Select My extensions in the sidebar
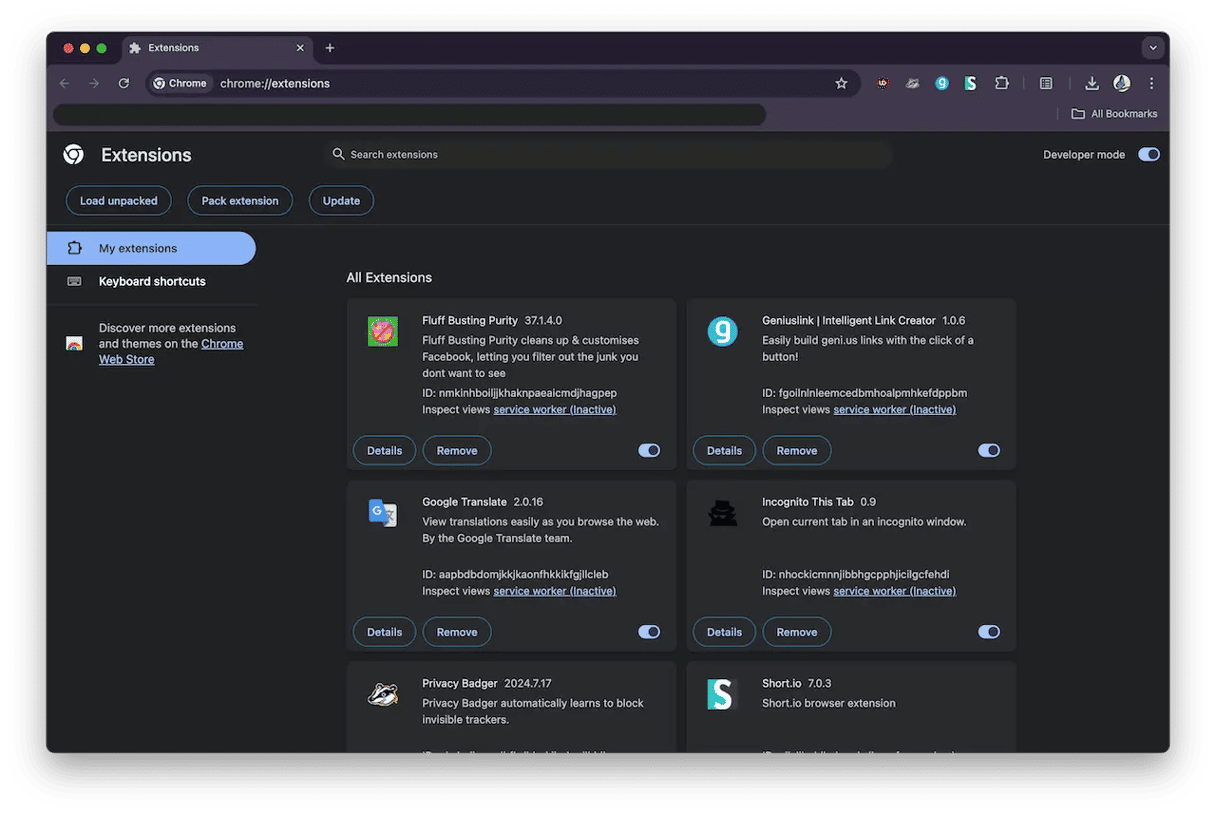This screenshot has height=814, width=1216. [151, 249]
